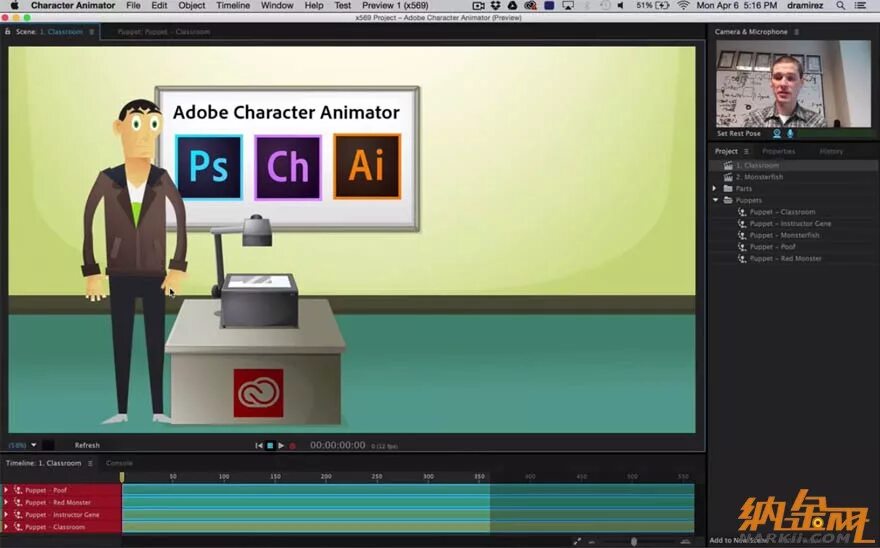The width and height of the screenshot is (880, 548).
Task: Go to start of timeline playback button
Action: click(x=259, y=445)
